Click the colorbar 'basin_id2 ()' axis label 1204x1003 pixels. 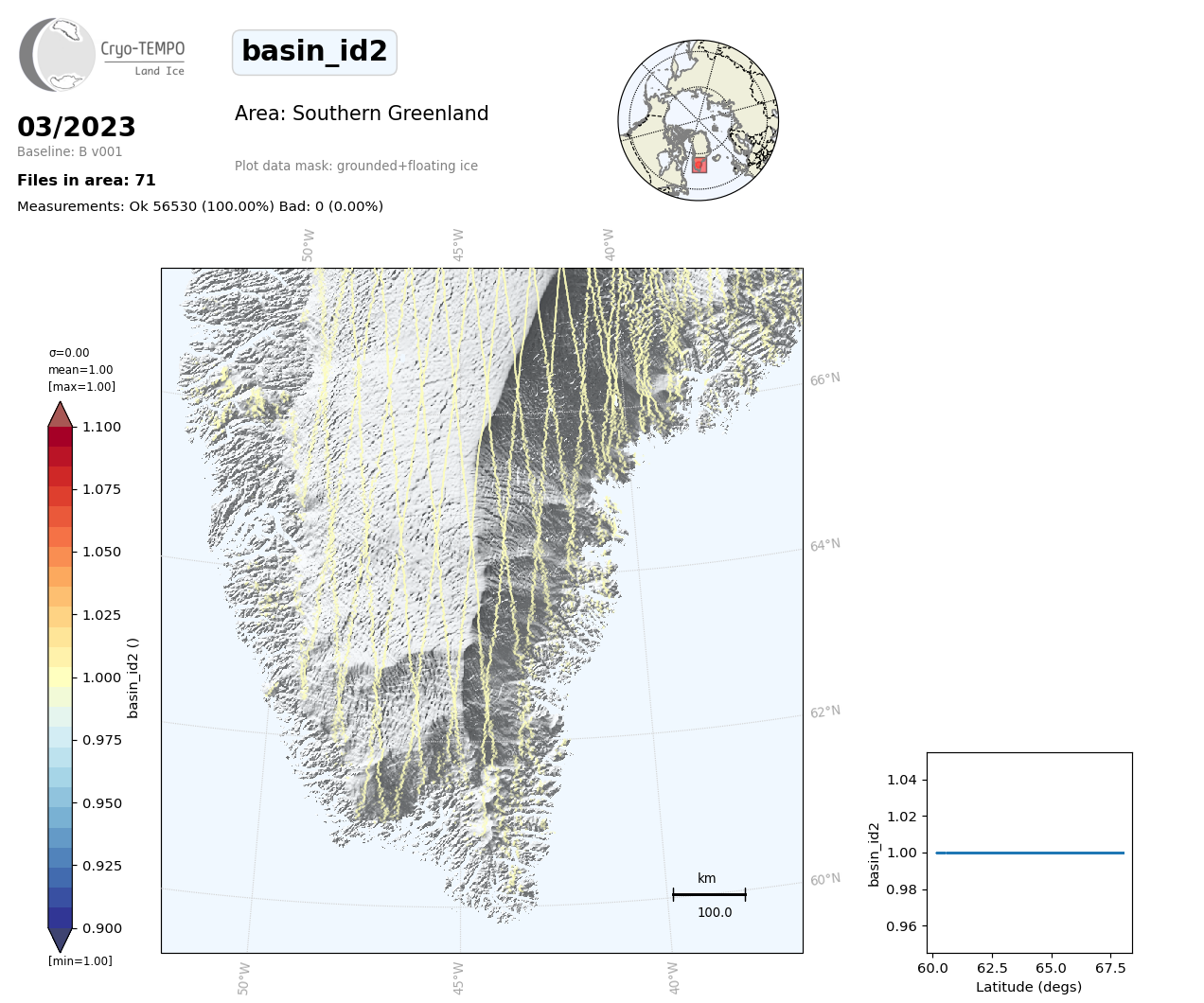point(133,677)
